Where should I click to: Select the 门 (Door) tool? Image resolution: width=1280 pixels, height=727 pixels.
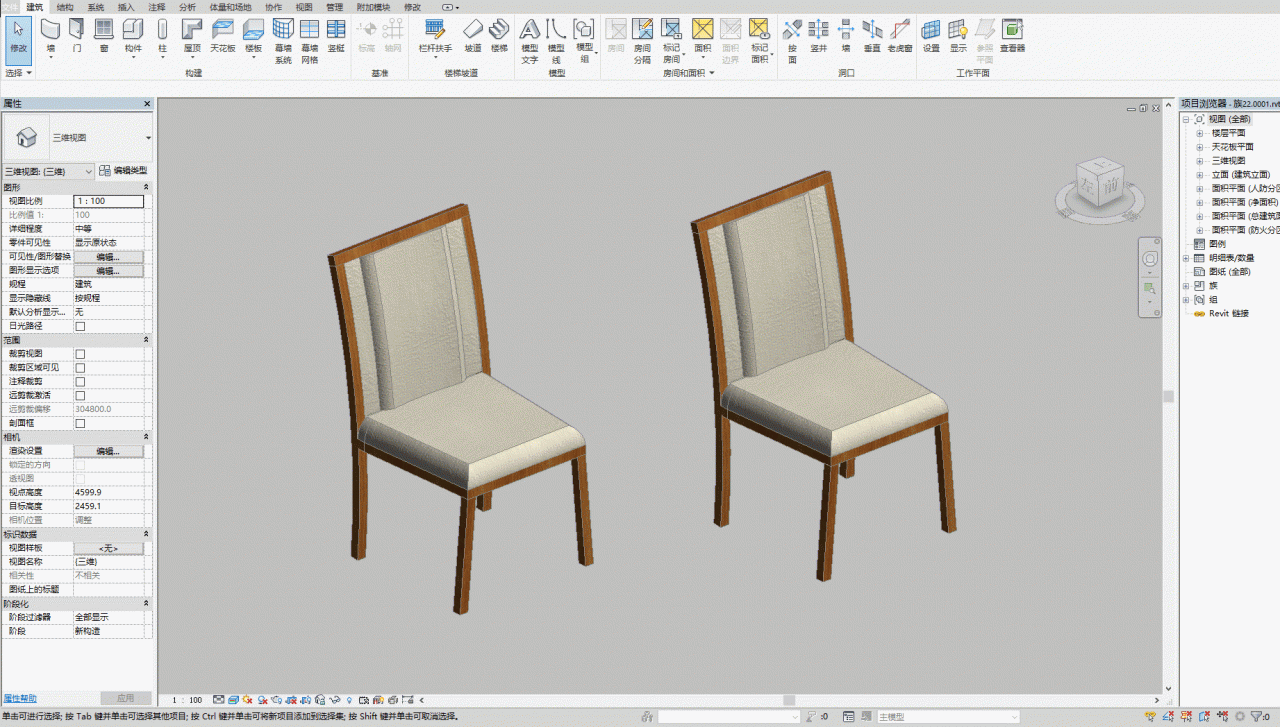(77, 35)
